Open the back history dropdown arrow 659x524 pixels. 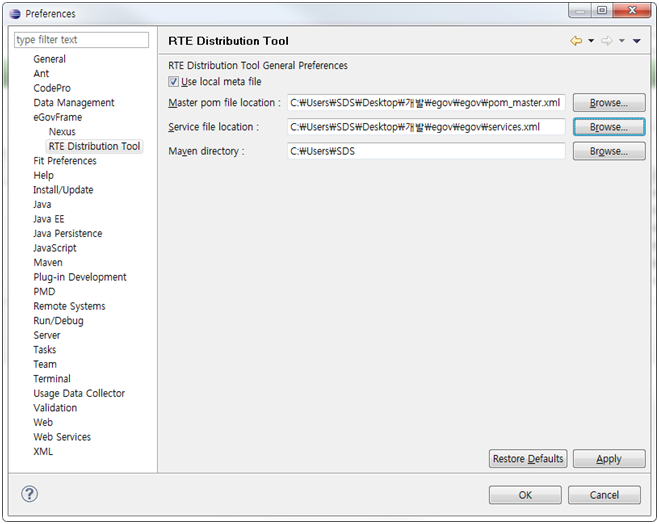point(591,41)
